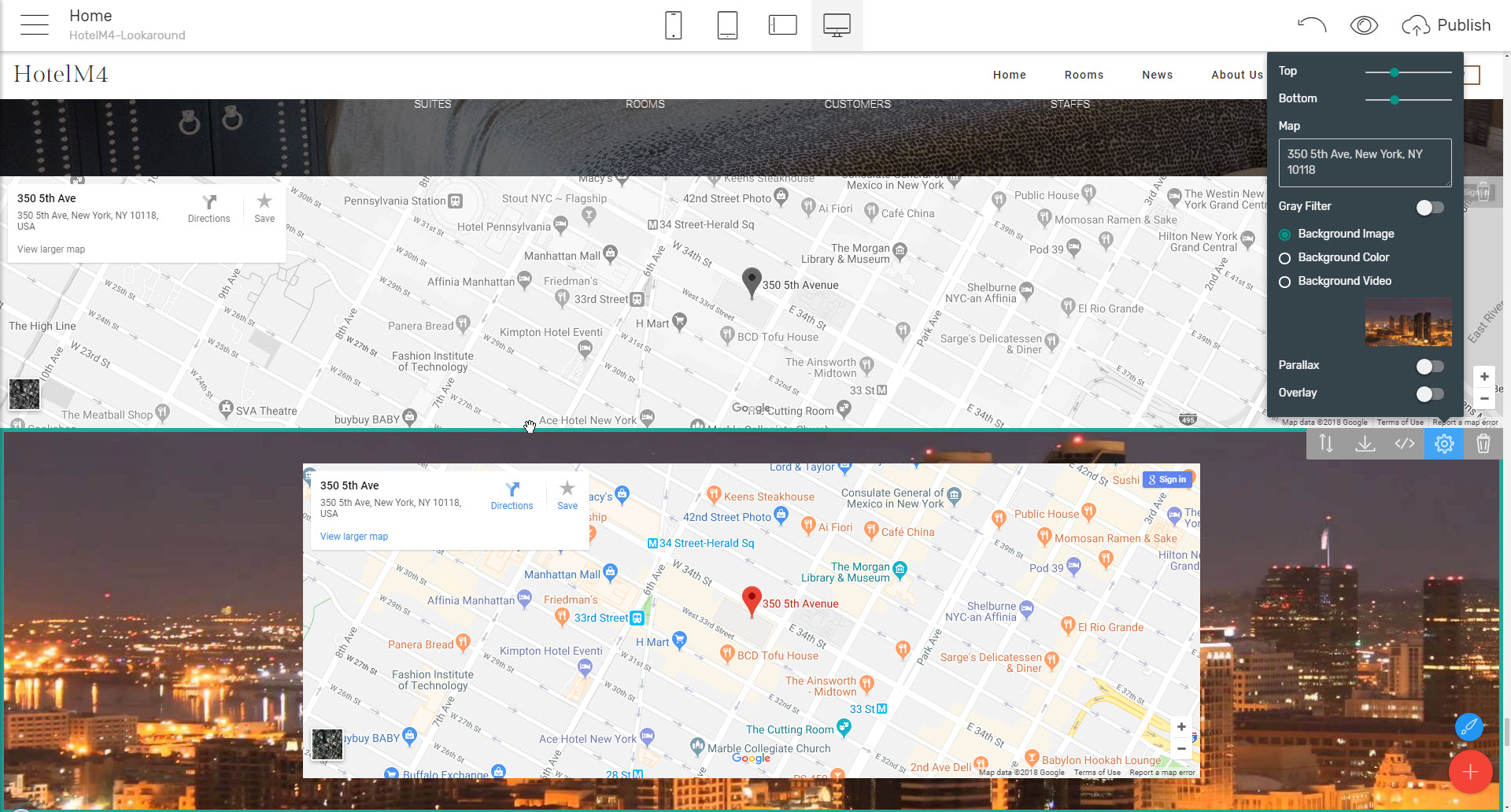
Task: Open the News nav menu item
Action: click(1158, 75)
